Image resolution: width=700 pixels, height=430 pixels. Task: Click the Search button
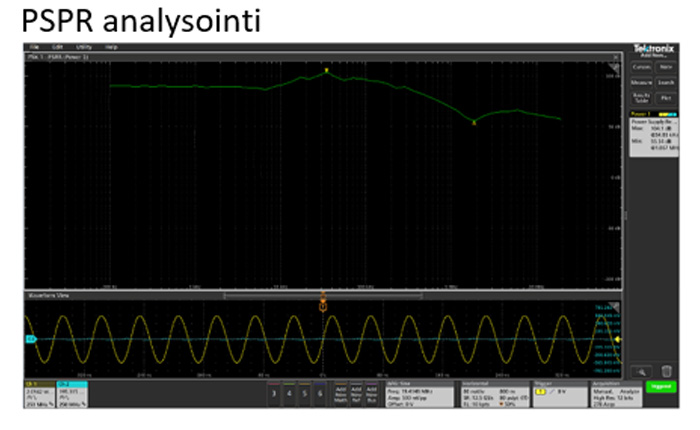pyautogui.click(x=665, y=82)
